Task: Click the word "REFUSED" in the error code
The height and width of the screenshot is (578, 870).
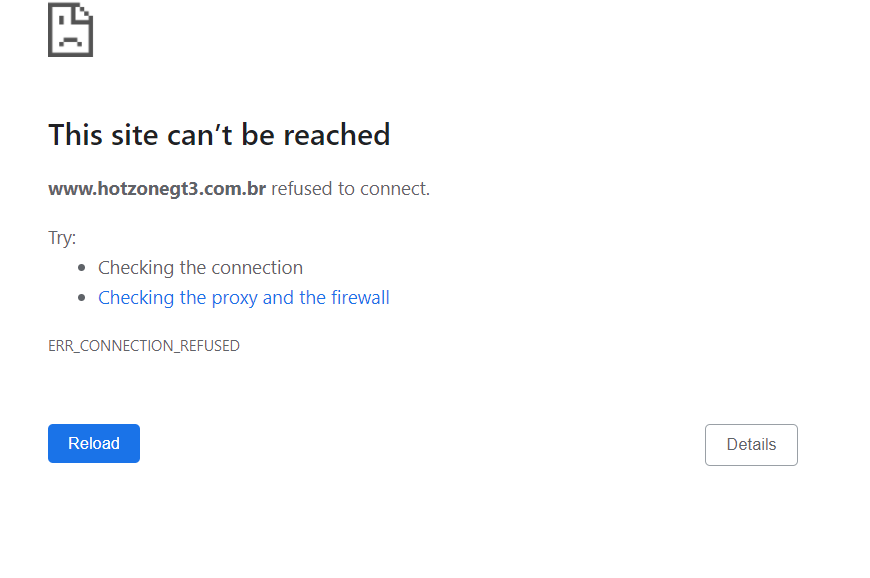Action: click(210, 346)
